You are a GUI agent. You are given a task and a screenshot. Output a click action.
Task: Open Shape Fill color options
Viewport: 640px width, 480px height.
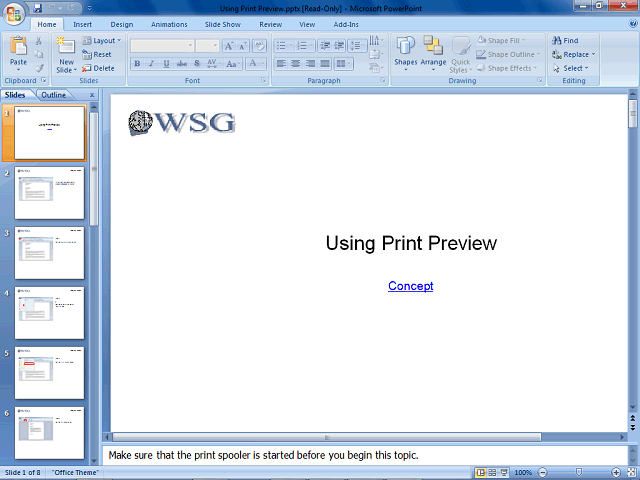pyautogui.click(x=501, y=40)
